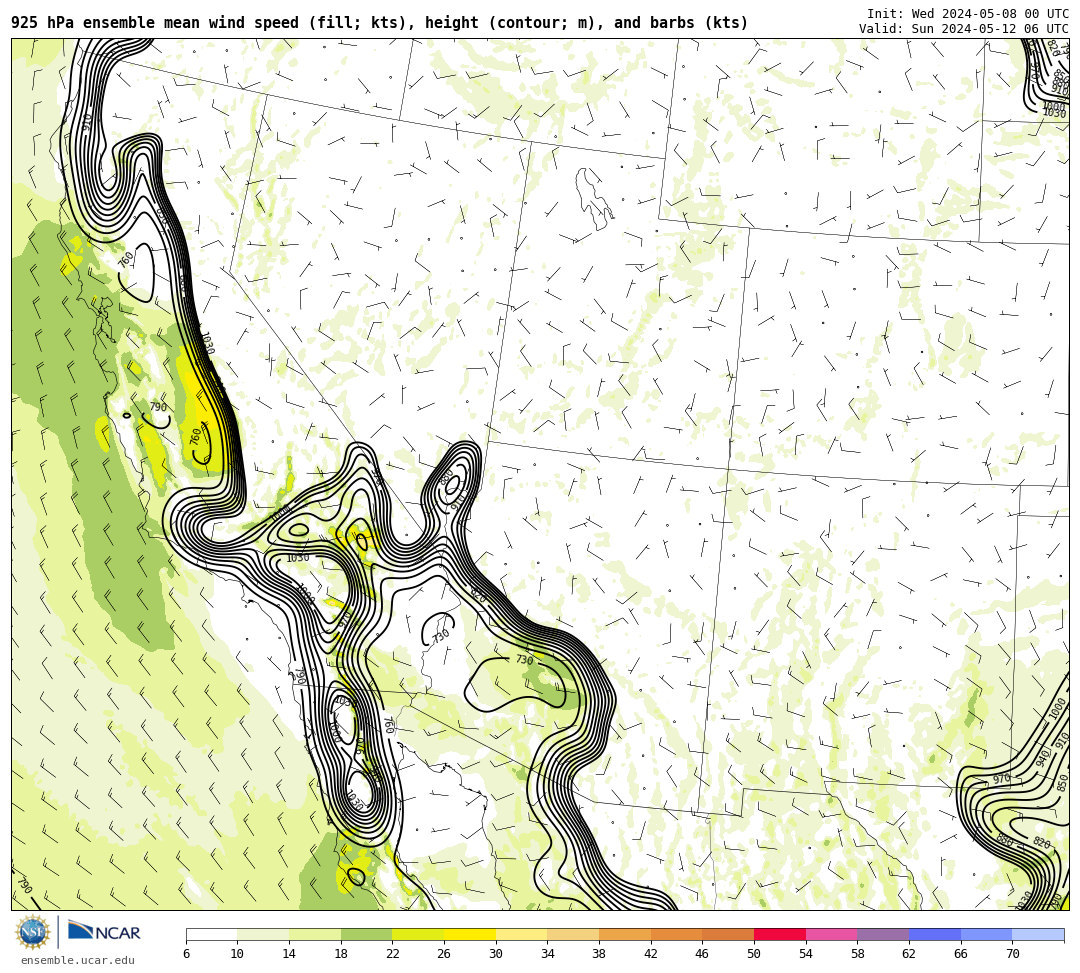The image size is (1080, 973).
Task: Pick the periwinkle 66-70 kts colorbar segment
Action: click(986, 934)
